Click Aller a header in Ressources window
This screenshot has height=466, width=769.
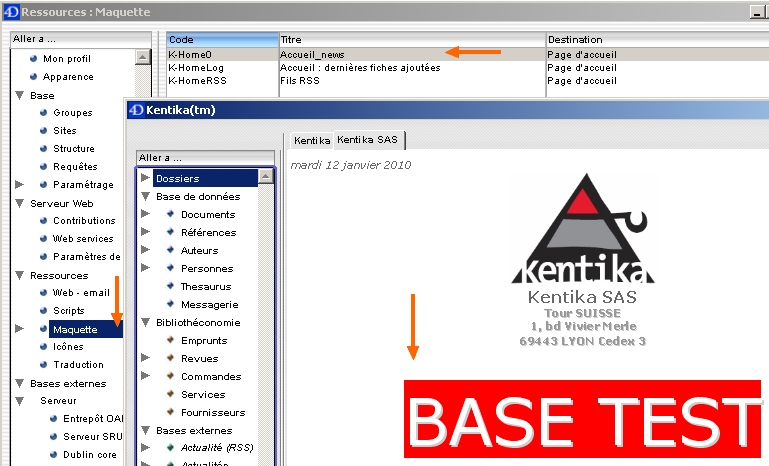tap(80, 39)
